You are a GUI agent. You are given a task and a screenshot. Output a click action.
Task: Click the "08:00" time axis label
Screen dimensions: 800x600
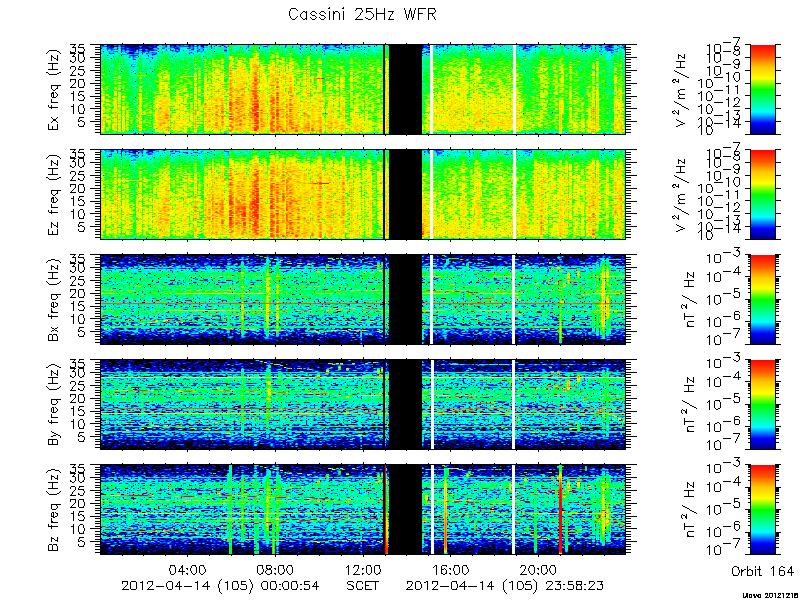pos(275,569)
